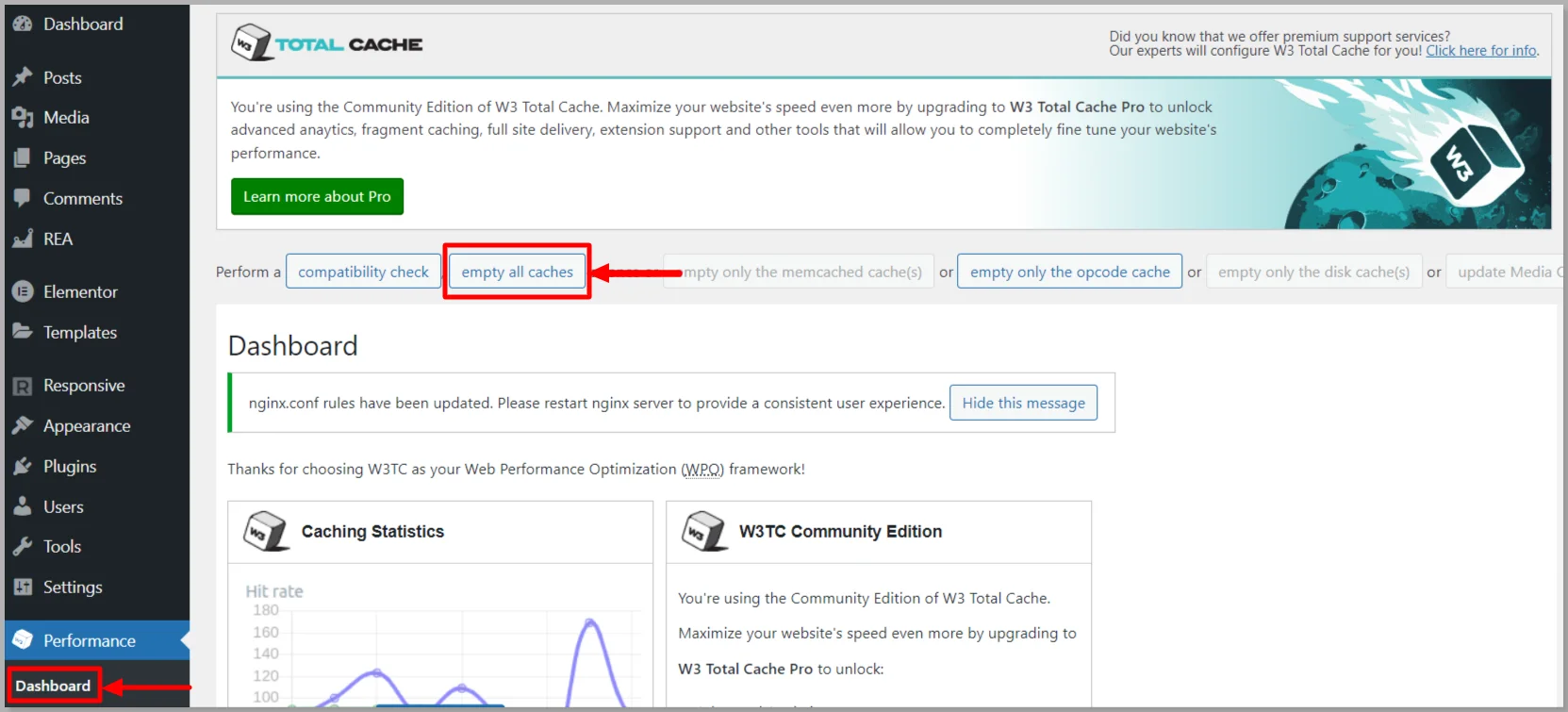The width and height of the screenshot is (1568, 712).
Task: Click Learn more about Pro button
Action: click(x=317, y=196)
